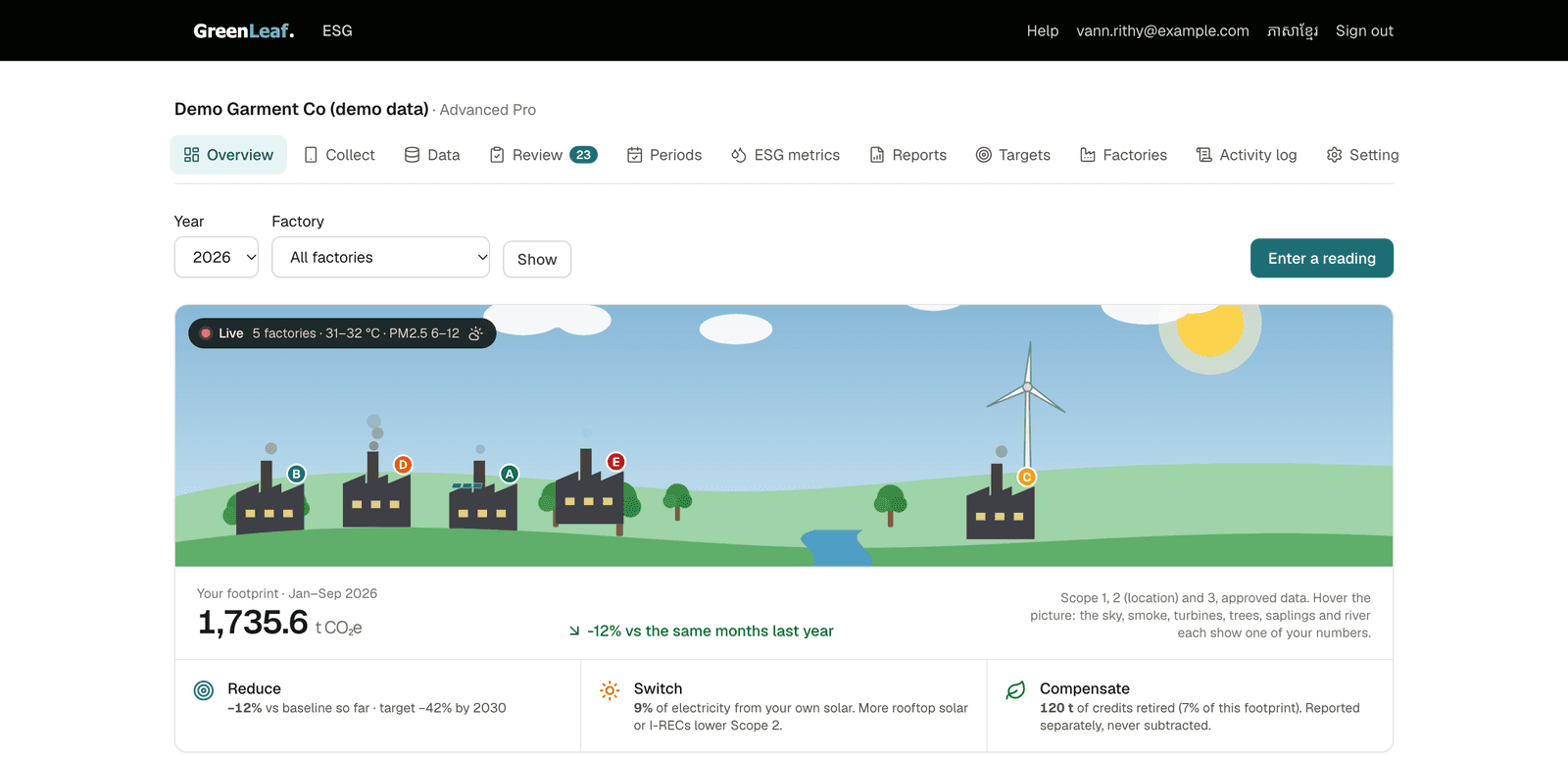This screenshot has width=1568, height=757.
Task: Click factory marker E in the scene
Action: [x=615, y=462]
